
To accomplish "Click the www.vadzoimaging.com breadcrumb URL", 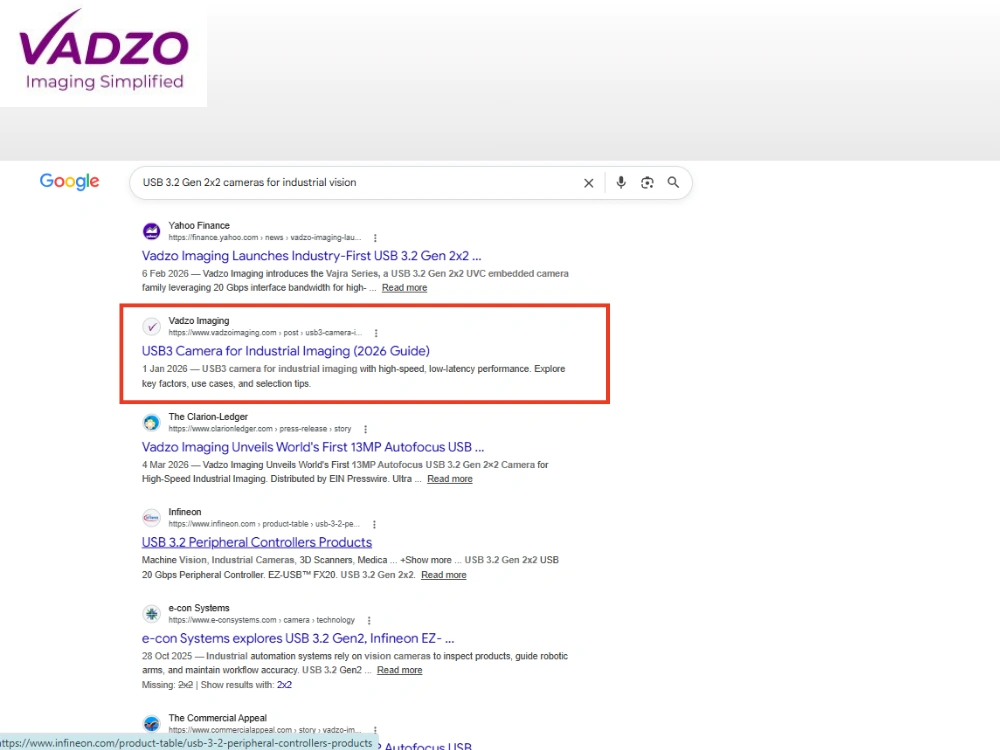I will click(x=265, y=333).
